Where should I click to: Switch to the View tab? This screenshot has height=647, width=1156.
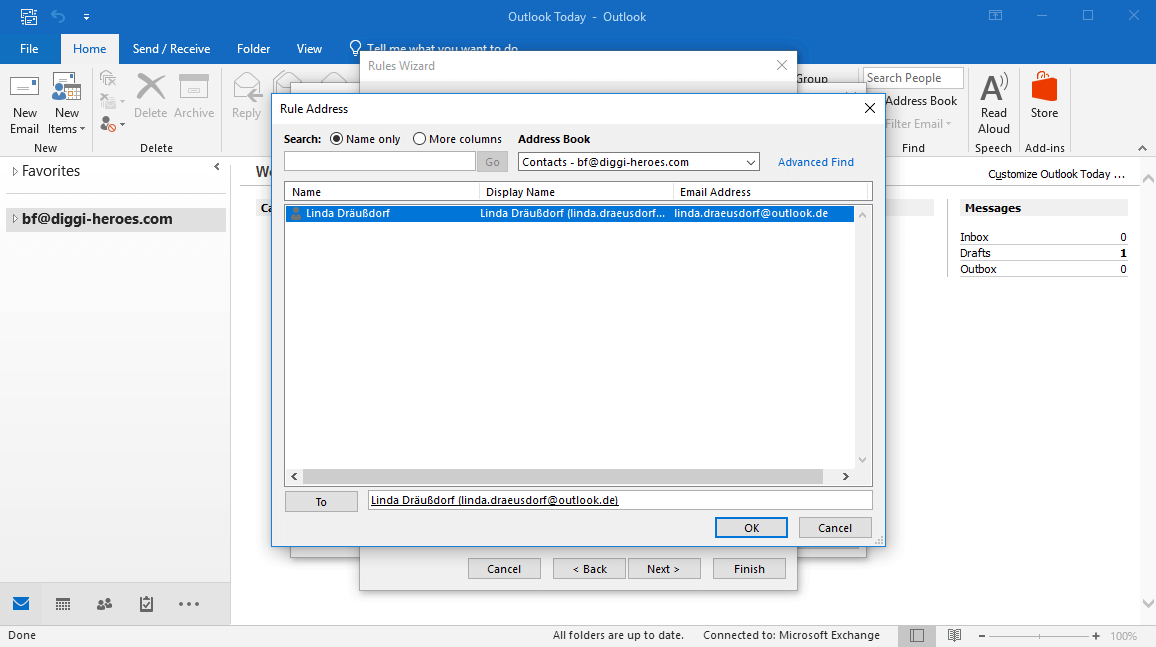(309, 49)
